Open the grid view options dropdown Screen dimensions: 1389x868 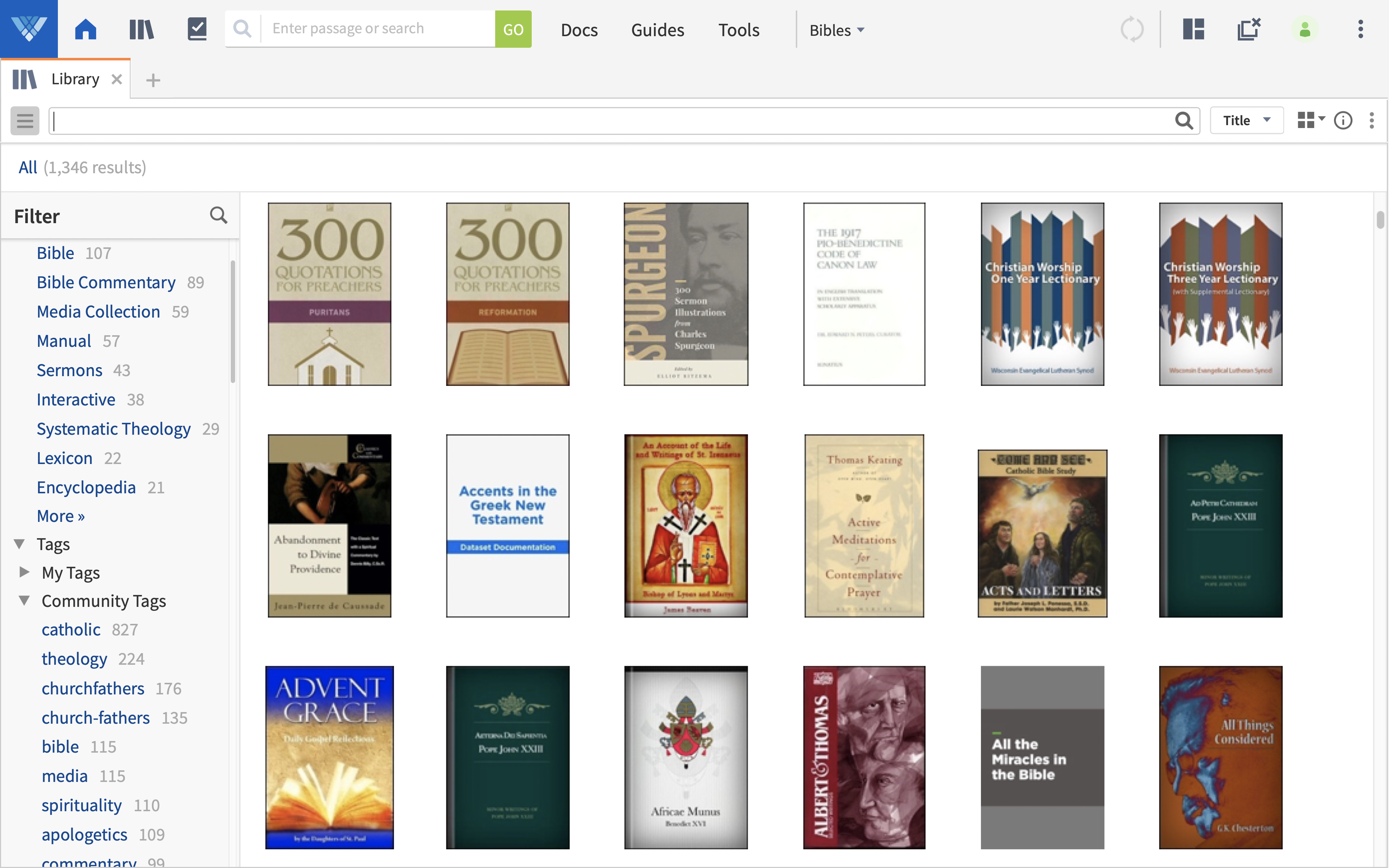[x=1311, y=120]
